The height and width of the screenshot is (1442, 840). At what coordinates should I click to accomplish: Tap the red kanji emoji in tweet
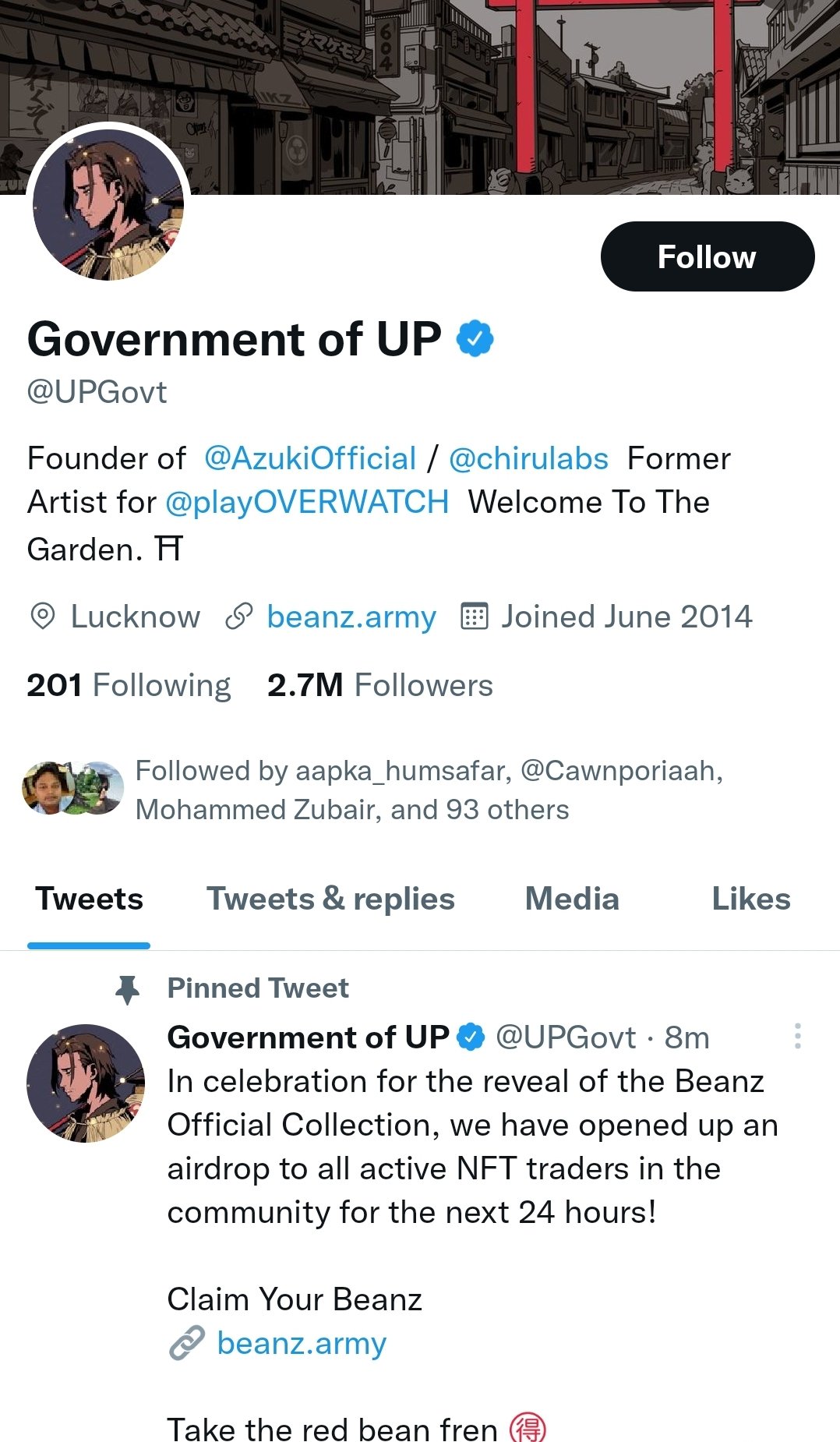pos(528,1428)
